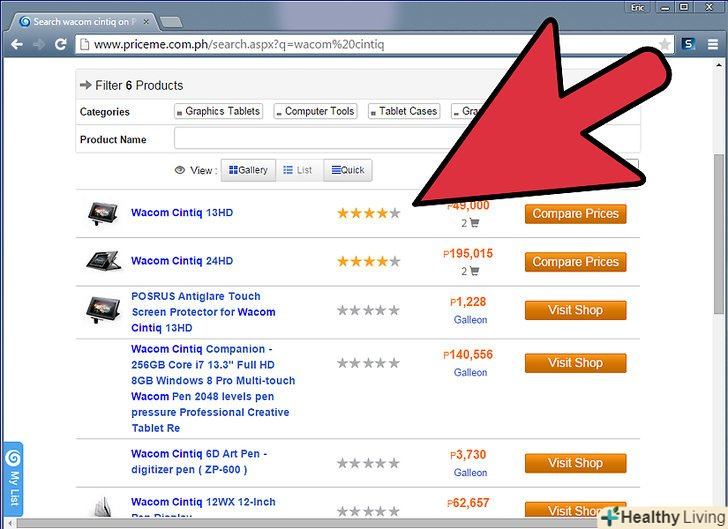Click the star rating of Wacom Cintiq 13HD
Screen dimensions: 728x529
click(369, 213)
